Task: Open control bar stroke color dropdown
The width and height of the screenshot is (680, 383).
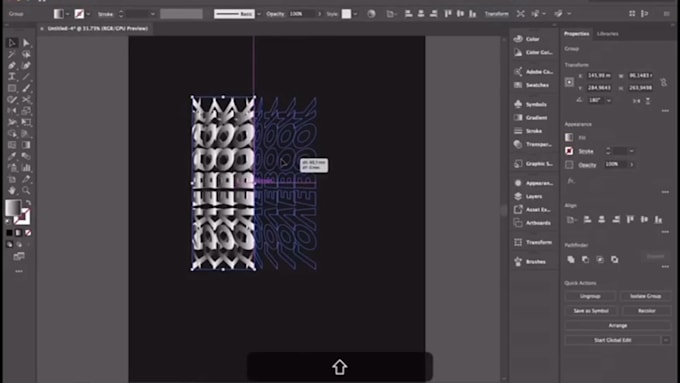Action: [88, 14]
